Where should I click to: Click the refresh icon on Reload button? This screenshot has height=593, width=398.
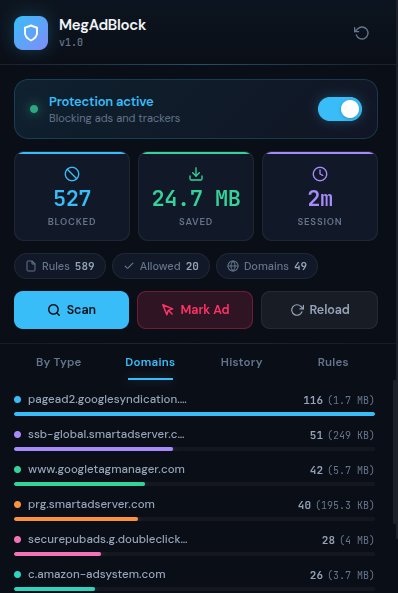point(297,310)
